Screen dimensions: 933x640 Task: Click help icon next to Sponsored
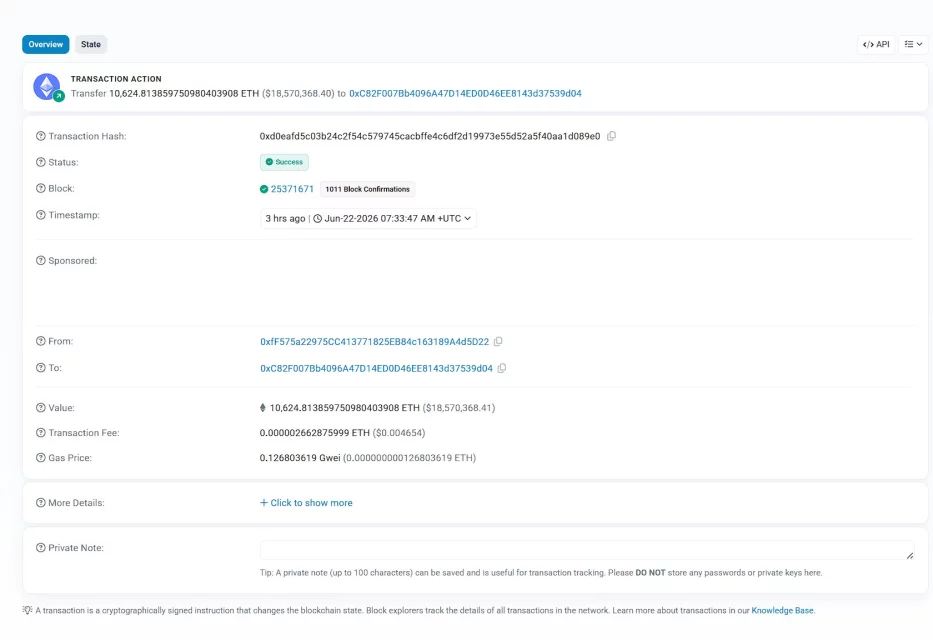tap(40, 261)
